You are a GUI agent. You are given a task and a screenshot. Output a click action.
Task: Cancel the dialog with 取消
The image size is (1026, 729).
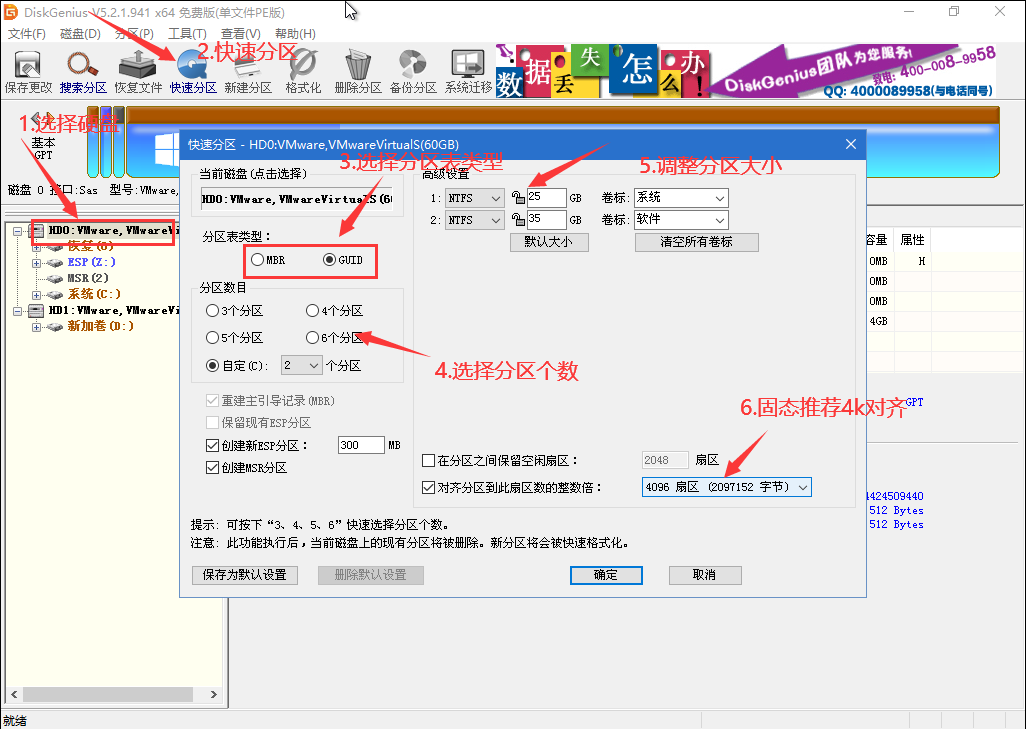coord(705,575)
